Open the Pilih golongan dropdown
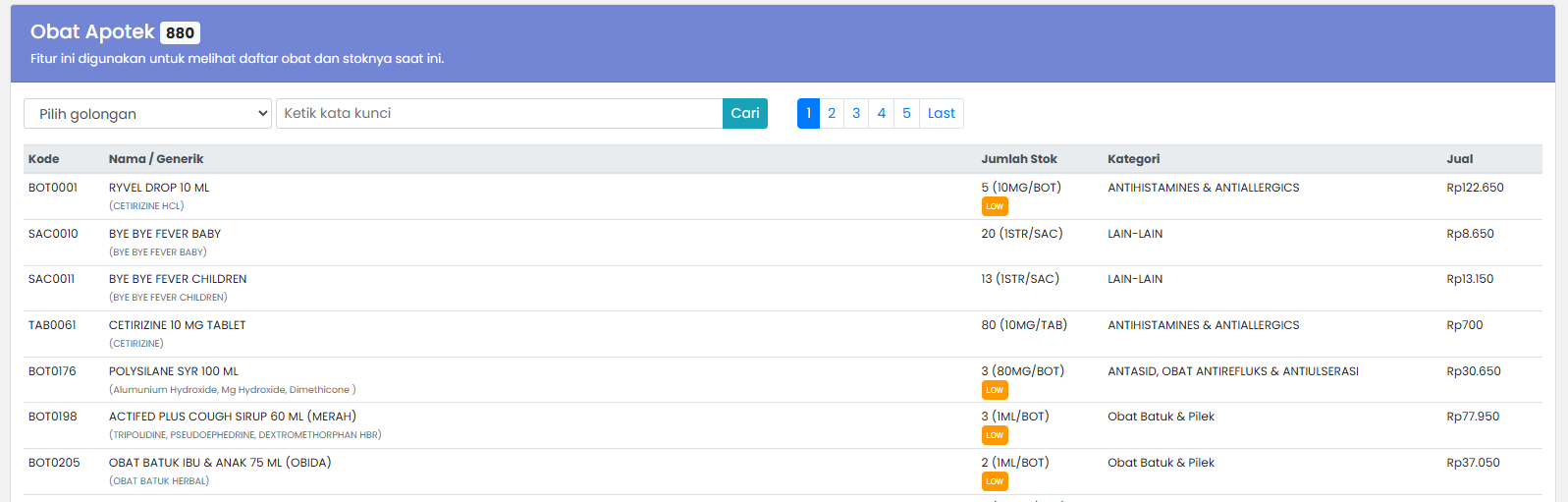Screen dimensions: 1568x502 click(x=147, y=114)
